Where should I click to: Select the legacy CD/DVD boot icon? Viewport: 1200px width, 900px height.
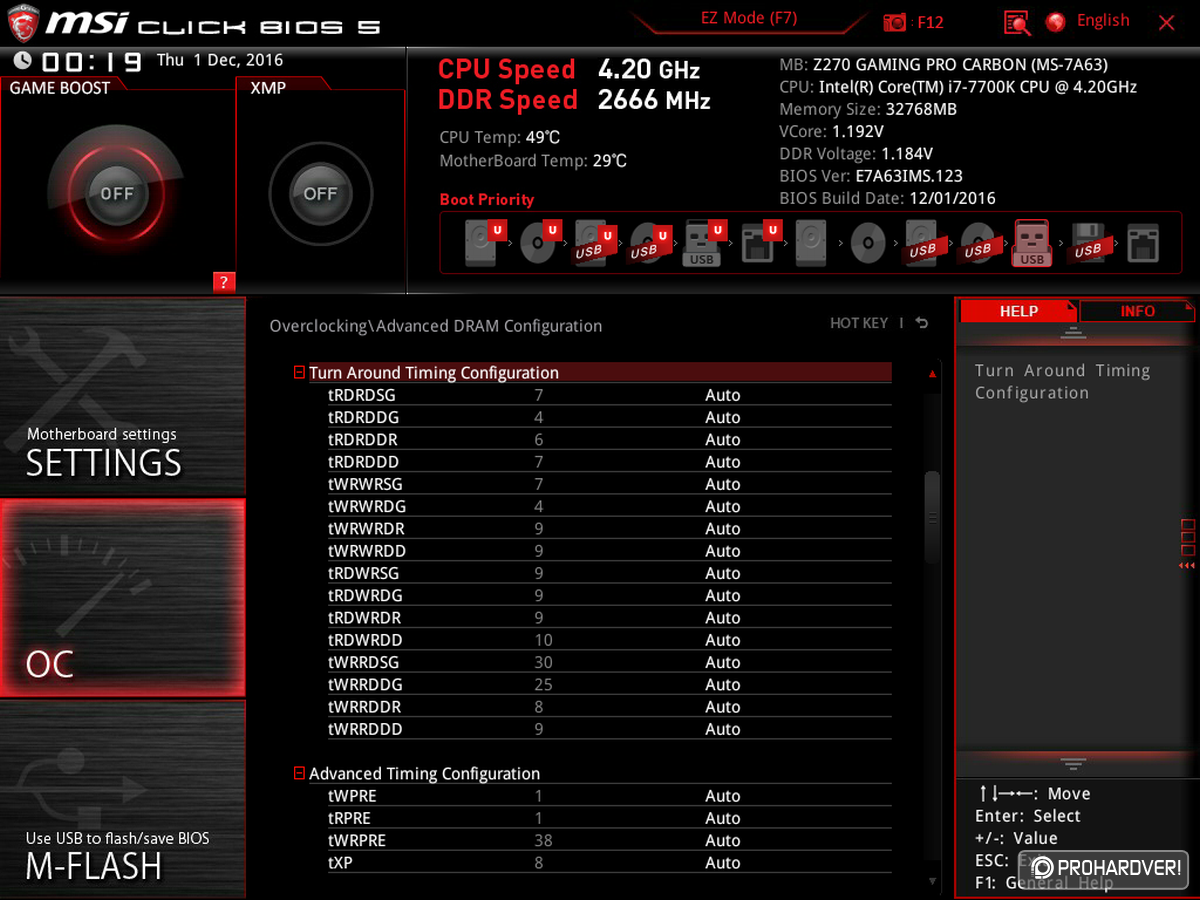(868, 243)
